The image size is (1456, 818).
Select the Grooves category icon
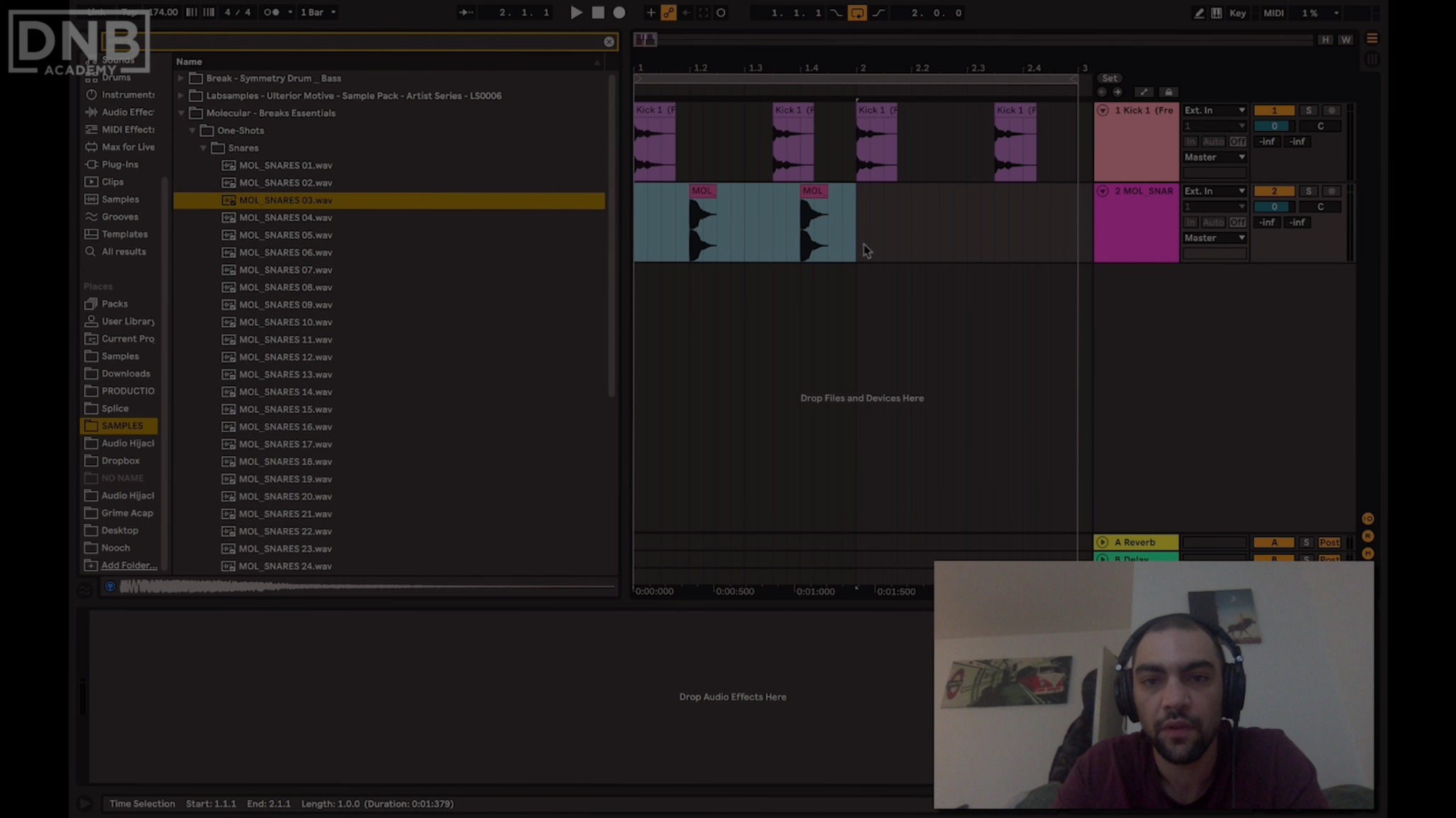click(92, 217)
